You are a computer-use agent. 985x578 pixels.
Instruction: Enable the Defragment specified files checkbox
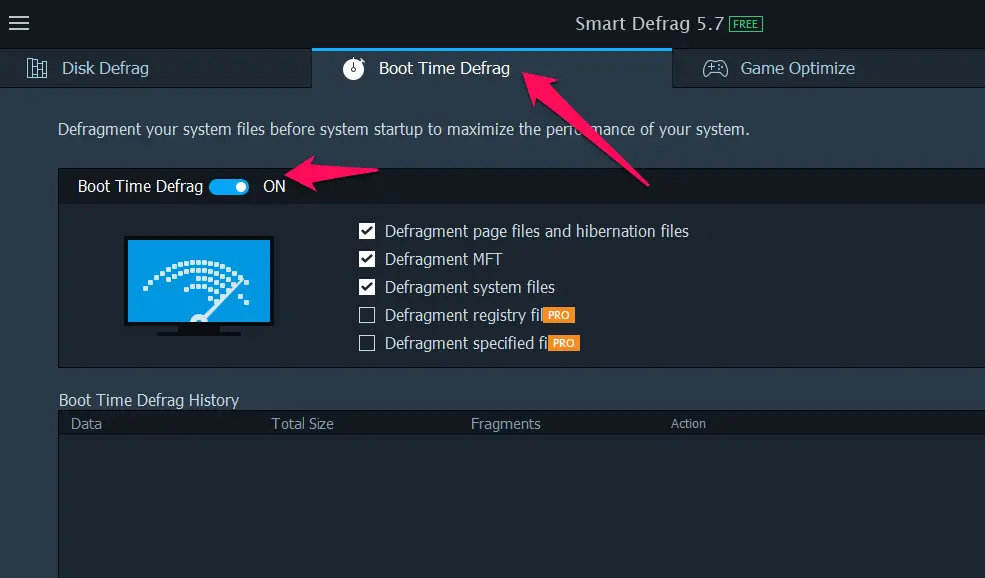coord(367,343)
